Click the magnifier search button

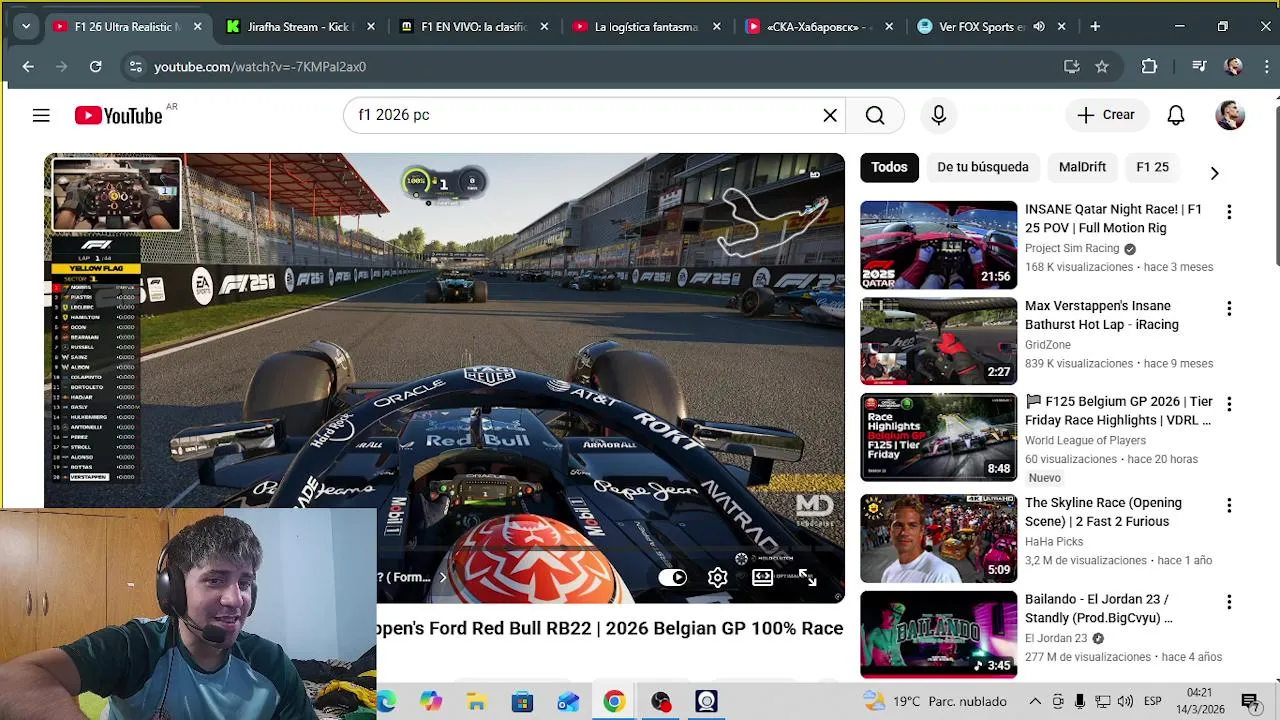tap(875, 115)
